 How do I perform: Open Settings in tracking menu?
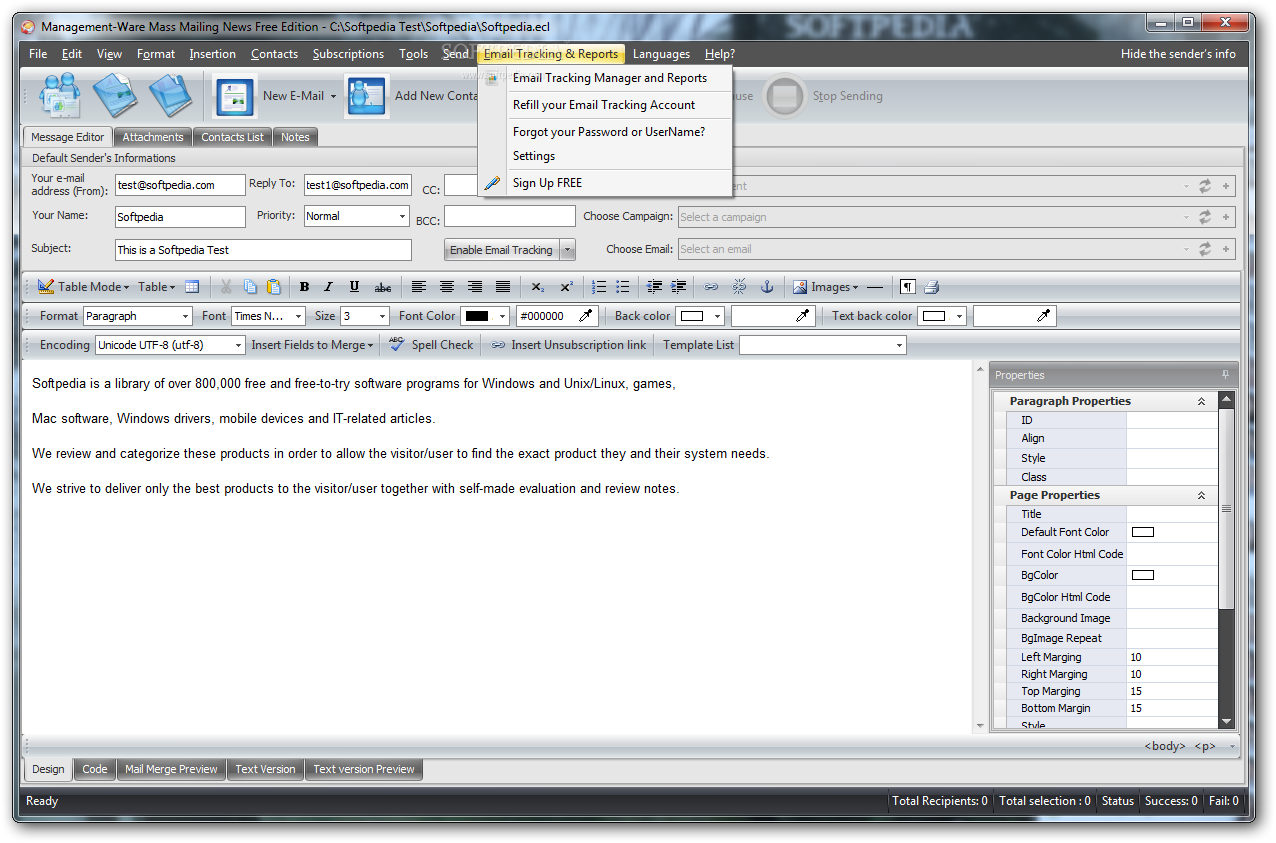click(534, 156)
